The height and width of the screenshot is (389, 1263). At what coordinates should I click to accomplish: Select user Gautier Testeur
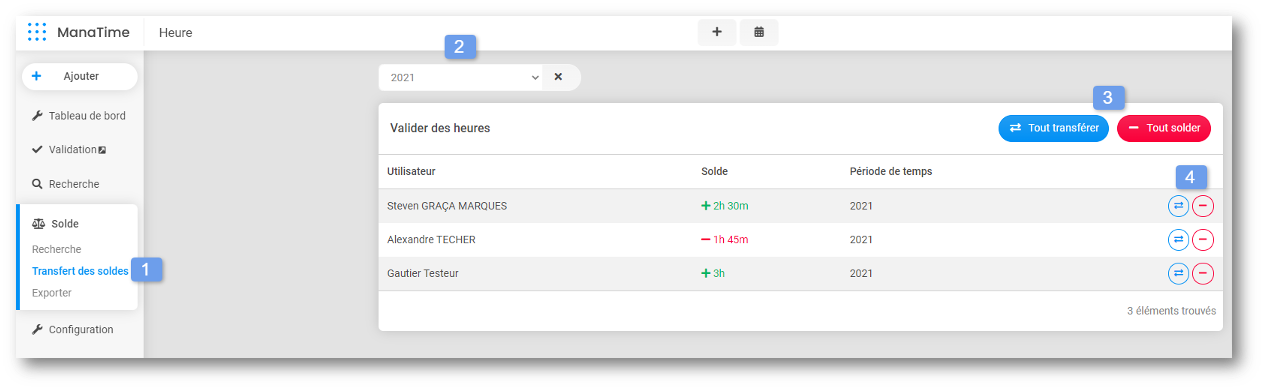[x=423, y=274]
